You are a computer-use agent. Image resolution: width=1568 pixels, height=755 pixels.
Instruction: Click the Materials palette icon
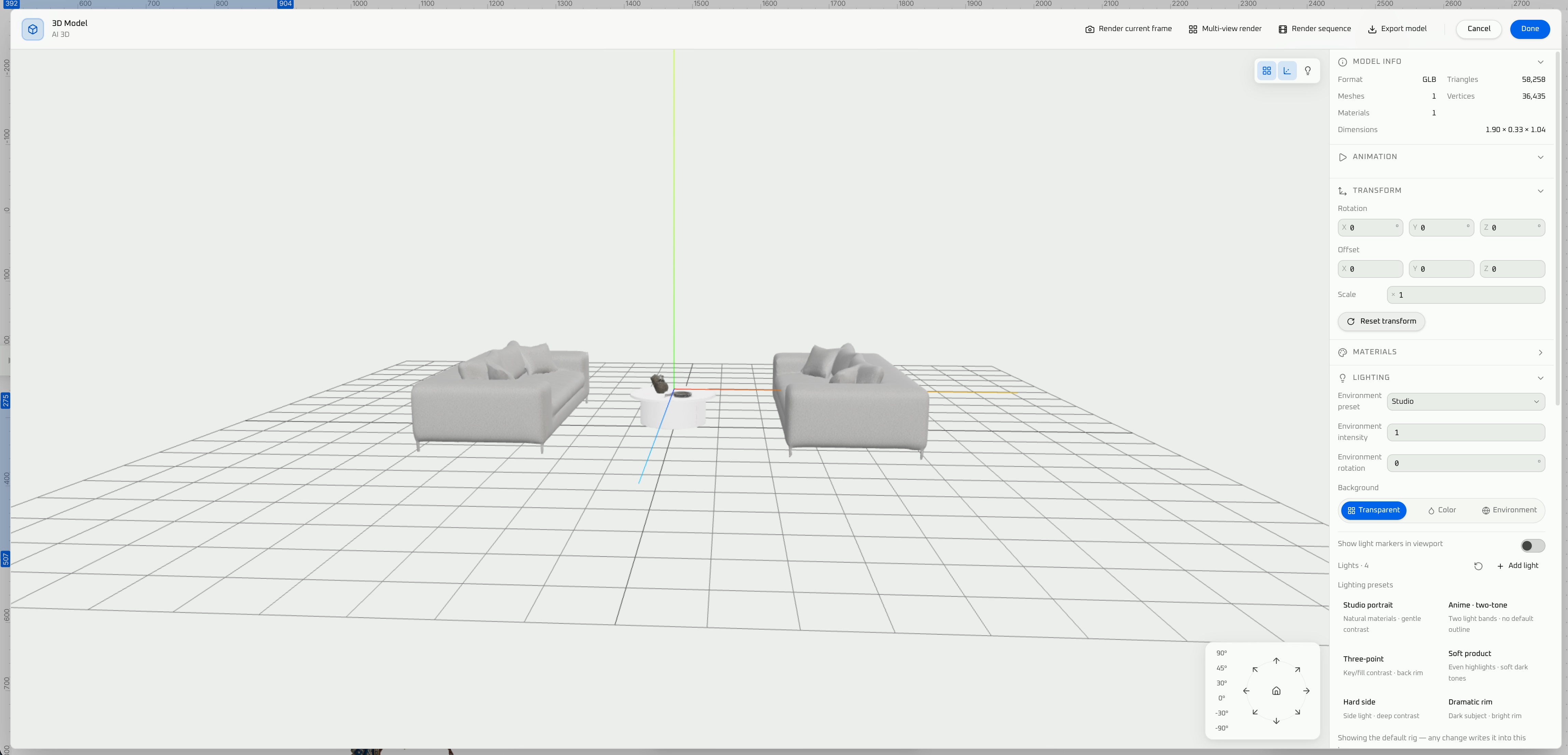pyautogui.click(x=1343, y=352)
